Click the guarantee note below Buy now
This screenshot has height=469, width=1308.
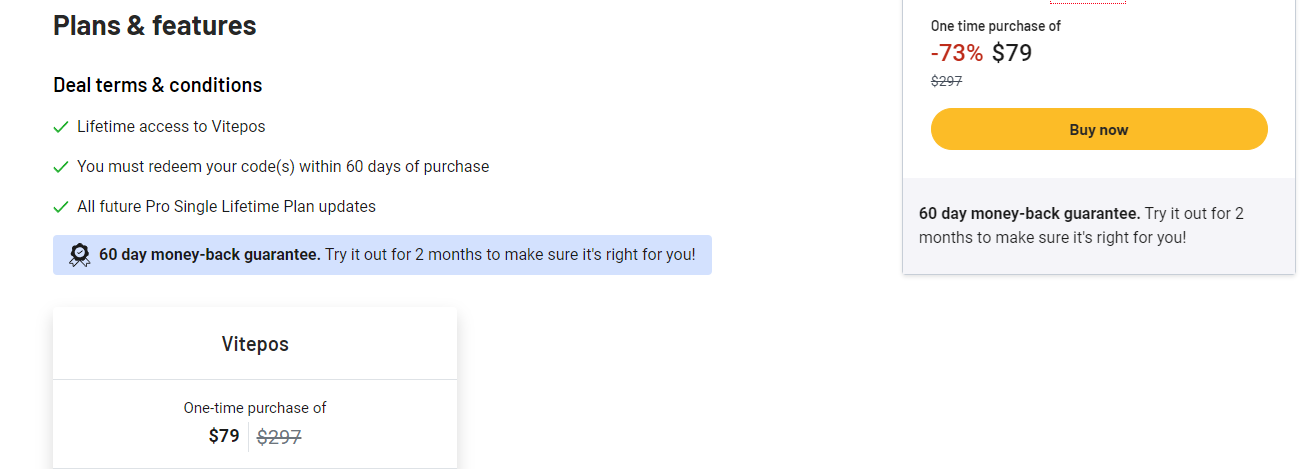click(1081, 225)
